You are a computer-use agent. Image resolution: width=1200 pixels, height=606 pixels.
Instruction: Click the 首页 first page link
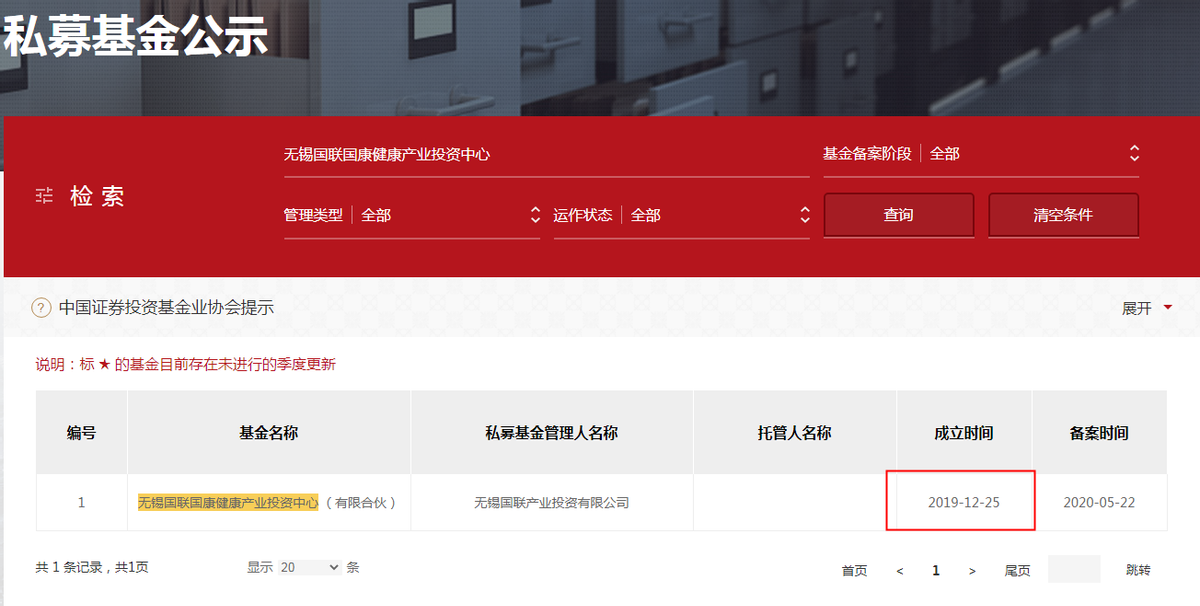[x=854, y=570]
